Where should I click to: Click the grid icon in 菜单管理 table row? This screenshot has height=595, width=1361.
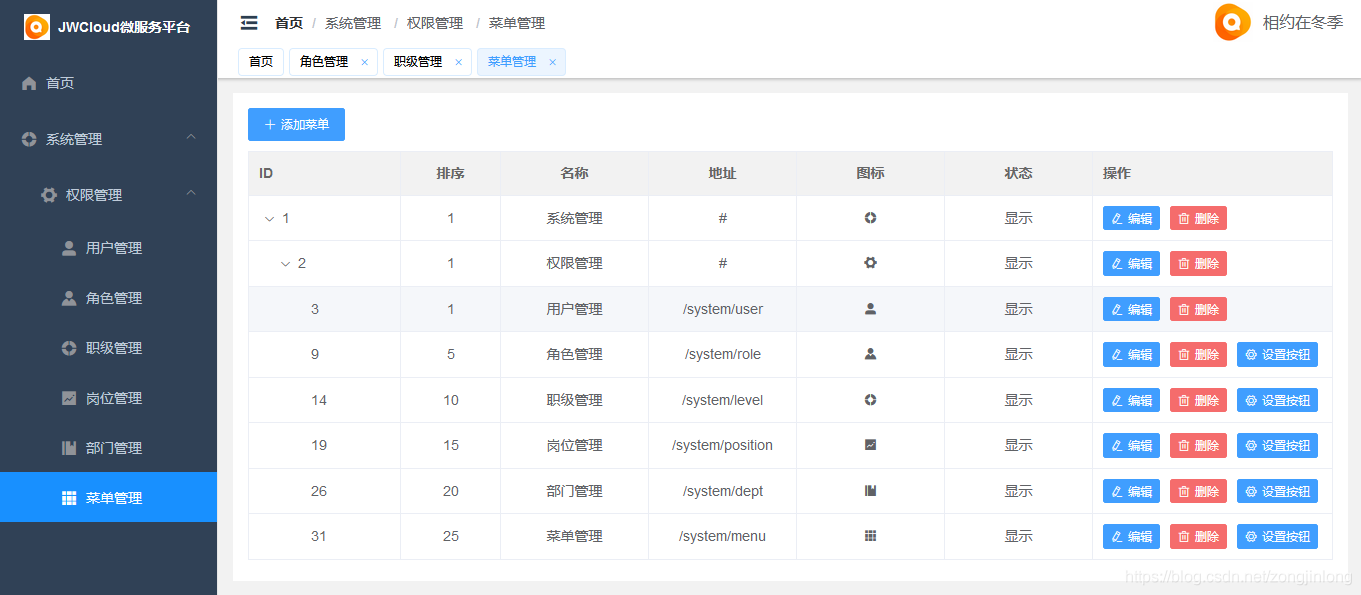coord(870,536)
